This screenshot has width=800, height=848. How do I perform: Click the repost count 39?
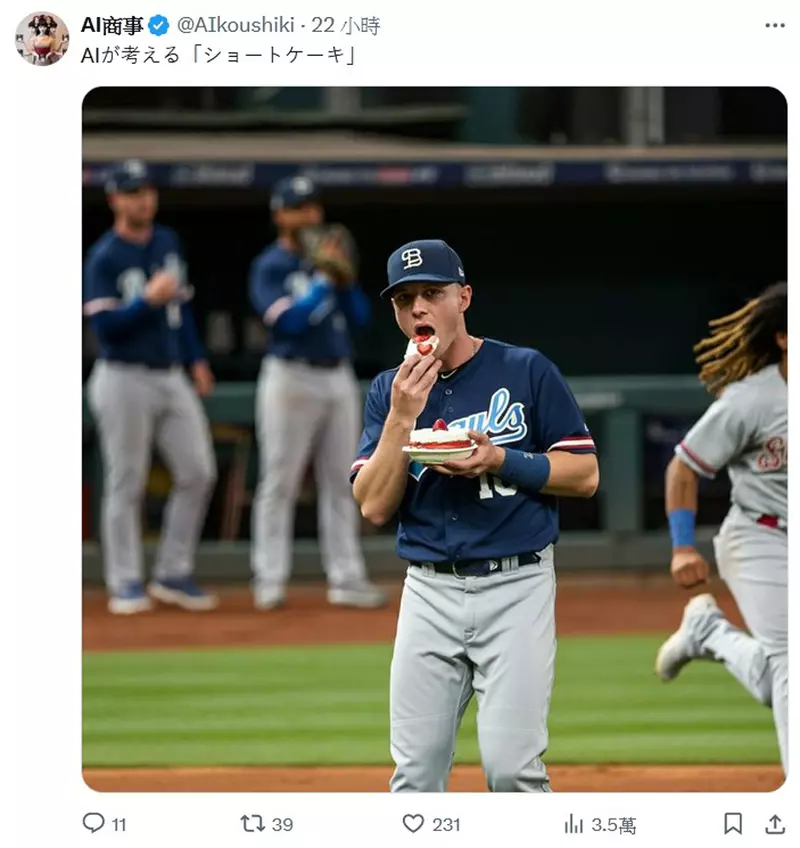[283, 824]
